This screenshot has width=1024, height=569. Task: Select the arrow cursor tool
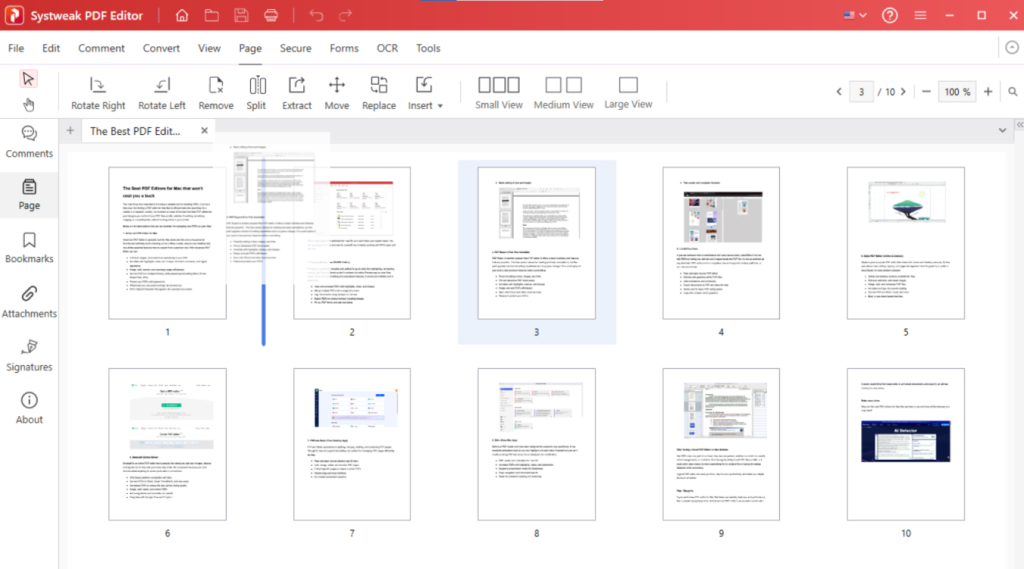click(x=28, y=79)
